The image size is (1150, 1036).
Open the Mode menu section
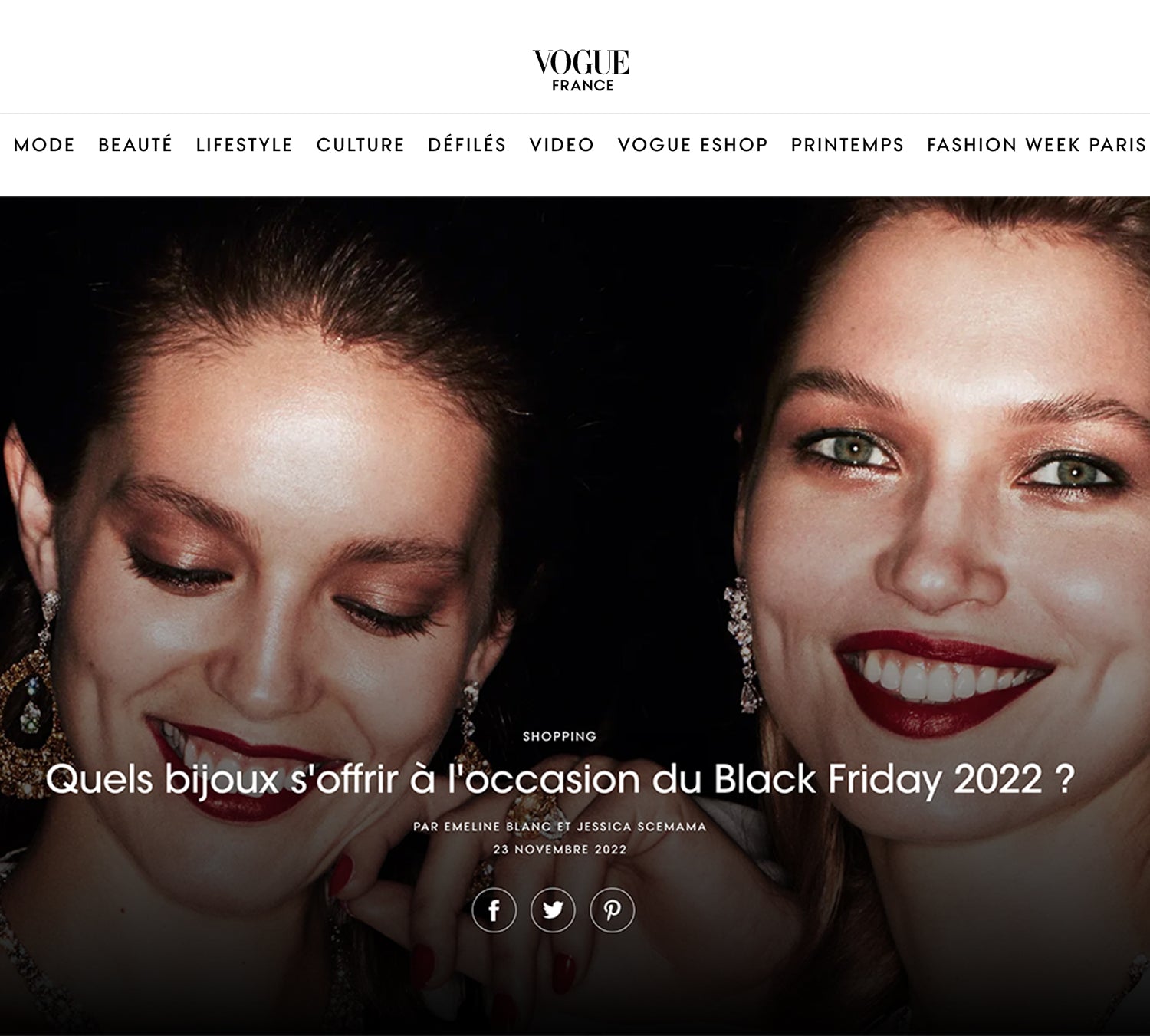(x=44, y=145)
